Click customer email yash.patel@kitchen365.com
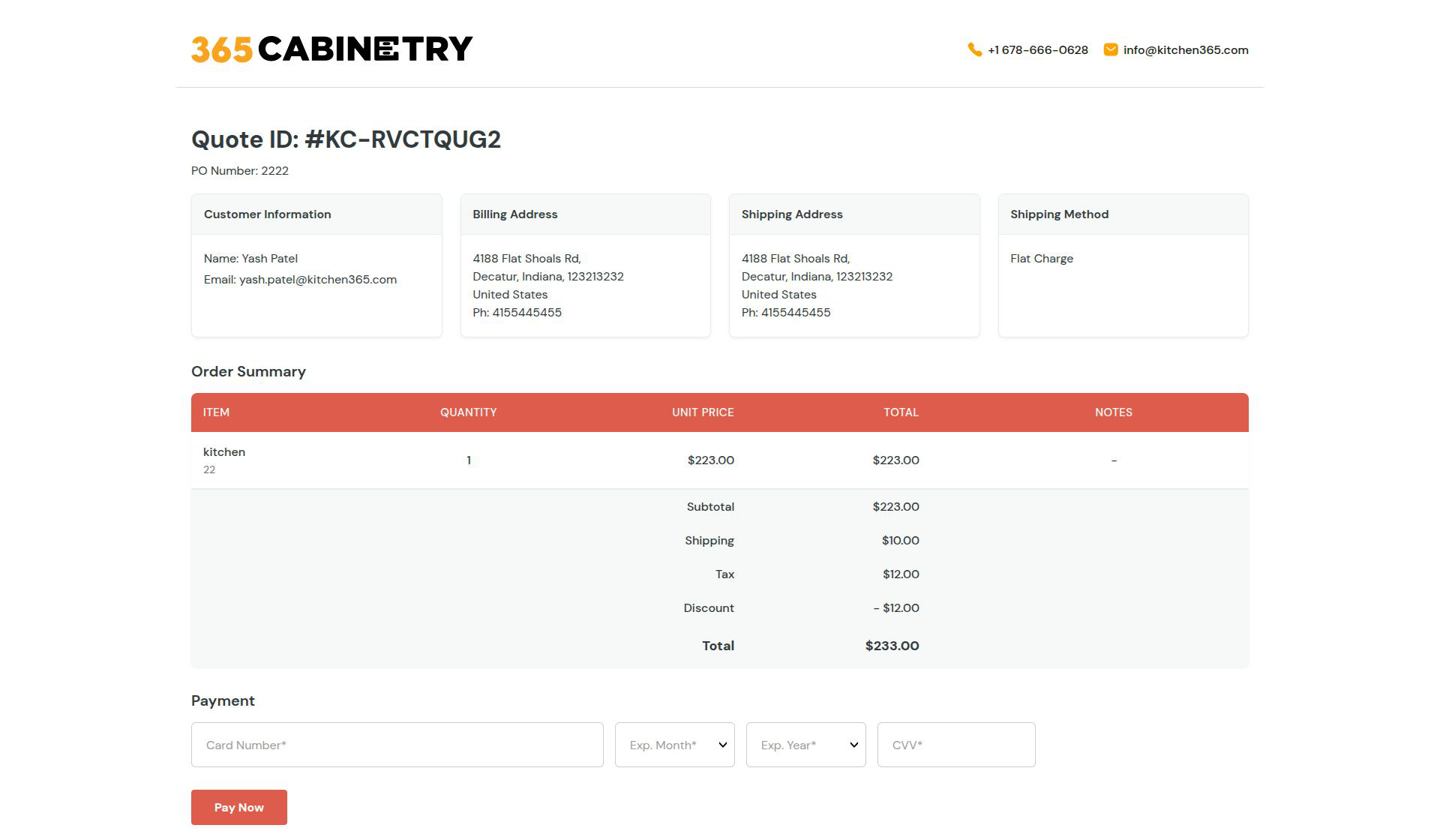The width and height of the screenshot is (1440, 840). [x=318, y=280]
